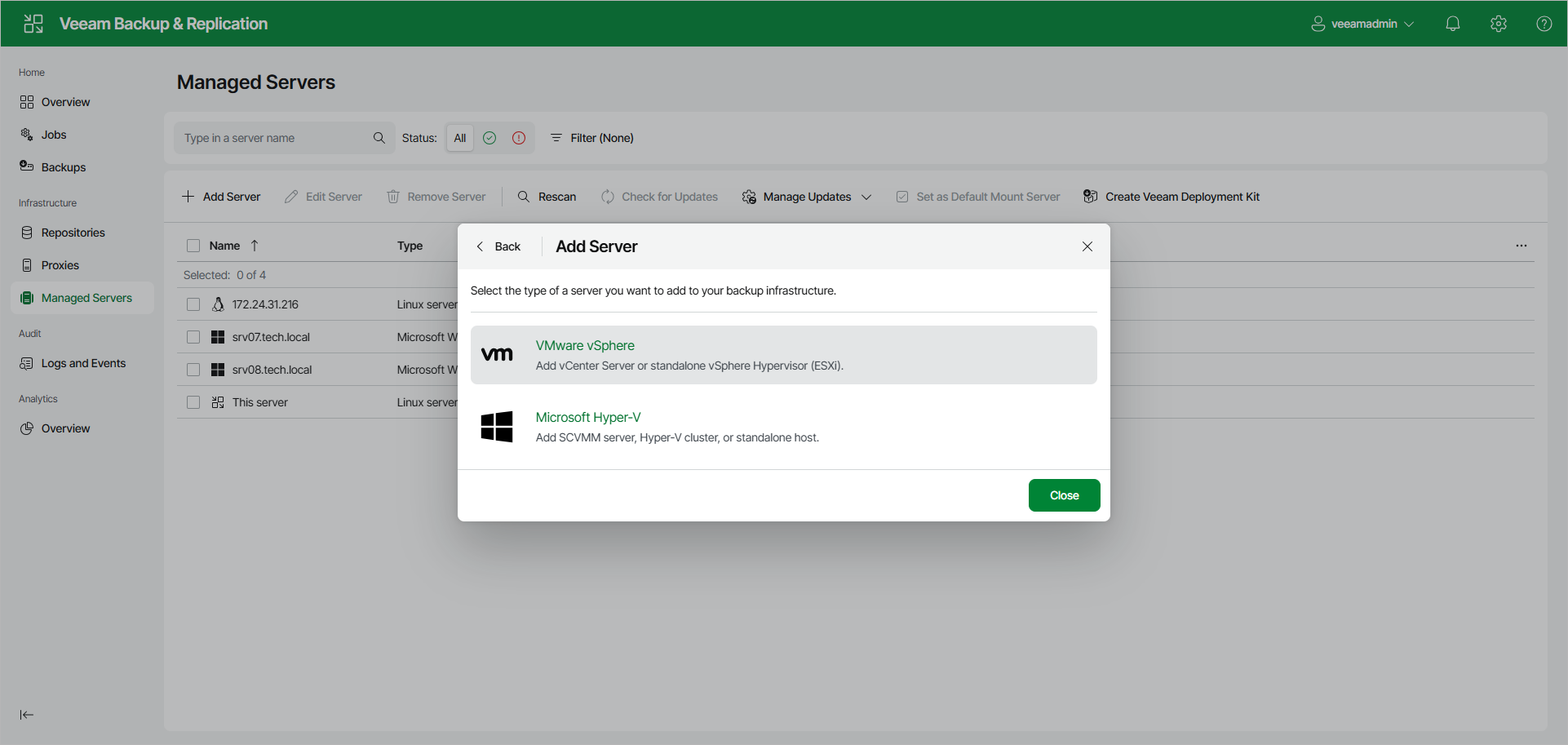Check the box for This server

193,402
